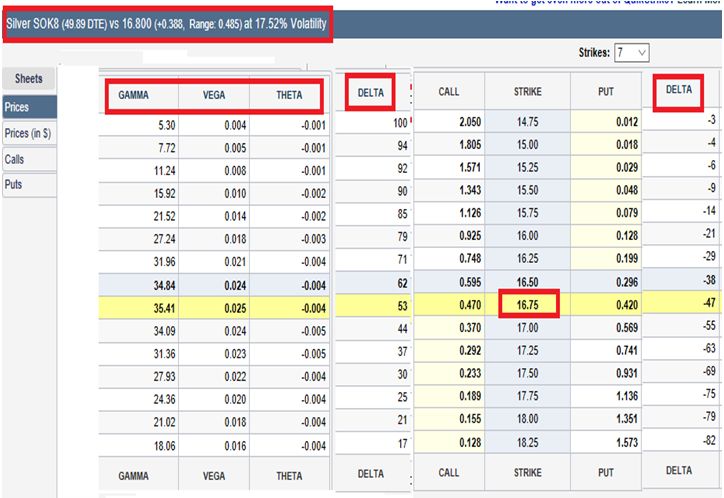Select the 16.50 strike cell
Image resolution: width=724 pixels, height=498 pixels.
(528, 282)
